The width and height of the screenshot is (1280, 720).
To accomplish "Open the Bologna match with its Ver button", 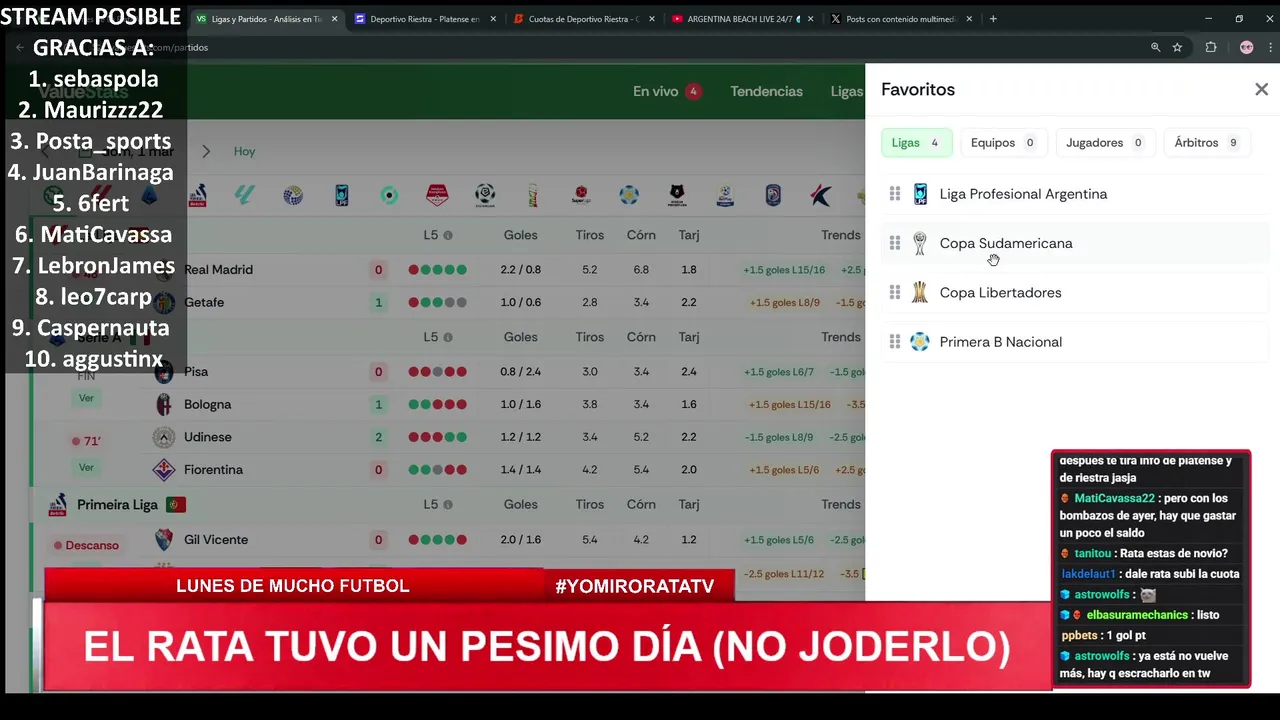I will tap(86, 398).
